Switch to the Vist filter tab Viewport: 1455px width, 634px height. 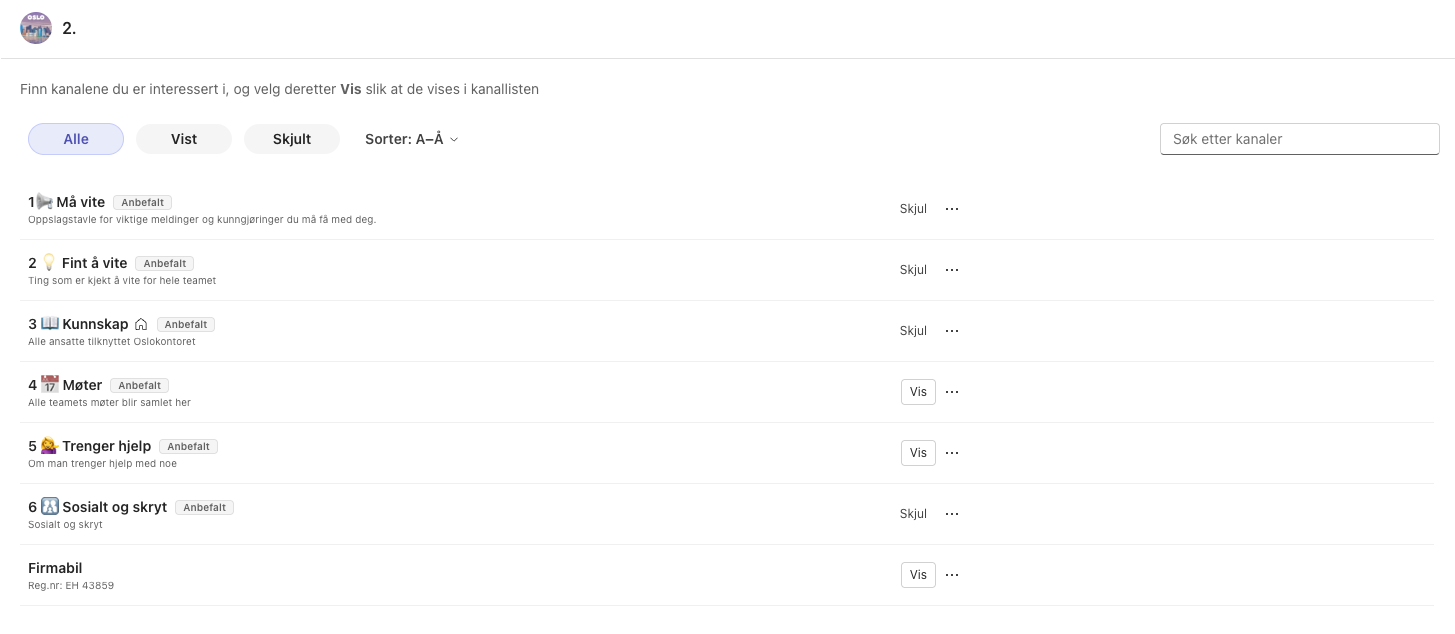pos(184,139)
